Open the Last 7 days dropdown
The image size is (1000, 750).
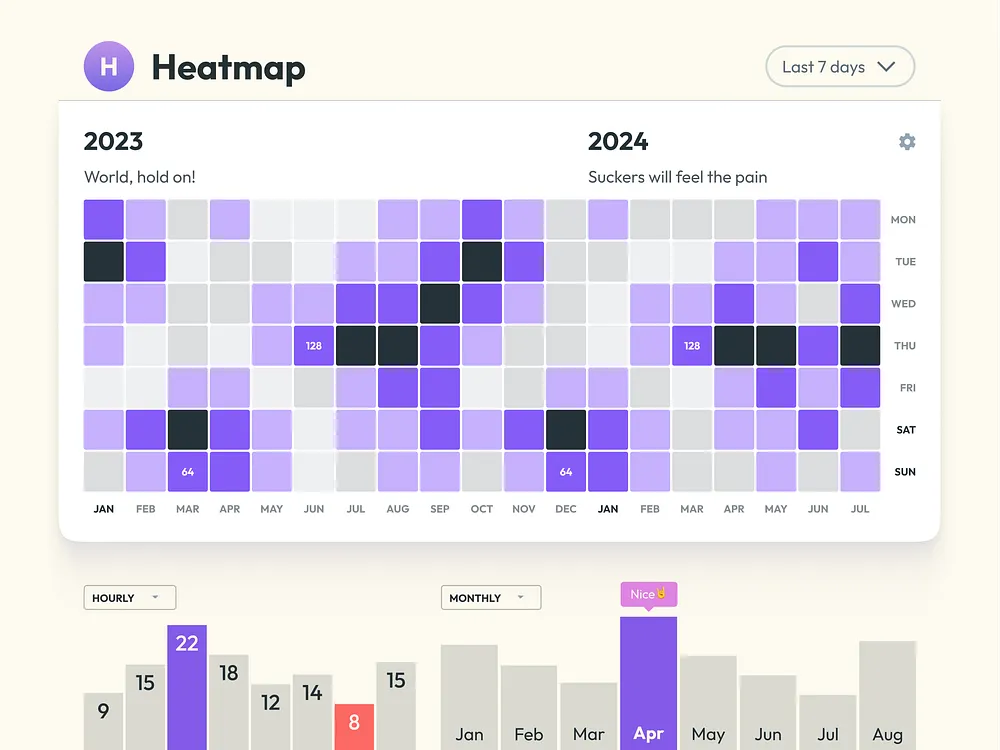pyautogui.click(x=839, y=66)
